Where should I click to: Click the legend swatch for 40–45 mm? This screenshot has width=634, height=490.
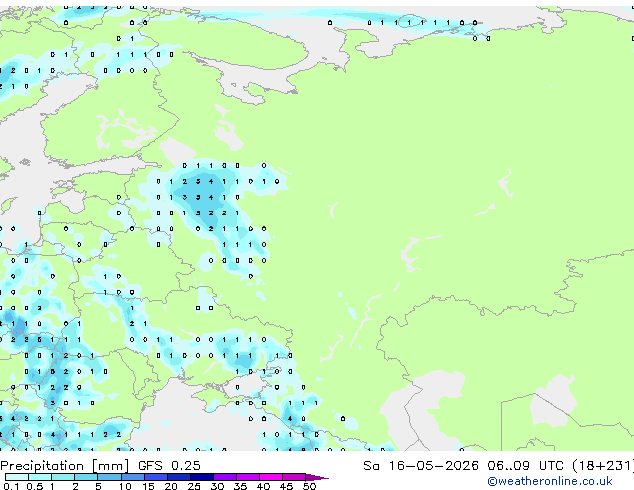click(271, 477)
